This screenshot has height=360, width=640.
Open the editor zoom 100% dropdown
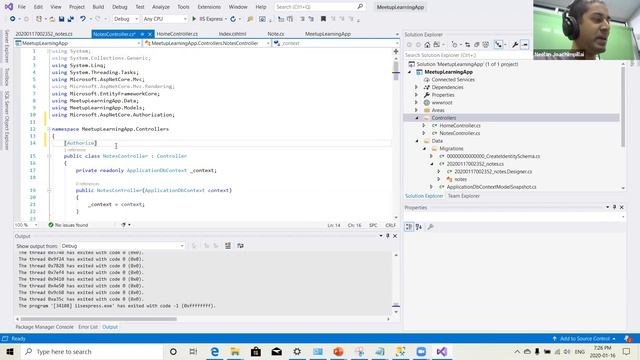pyautogui.click(x=26, y=225)
